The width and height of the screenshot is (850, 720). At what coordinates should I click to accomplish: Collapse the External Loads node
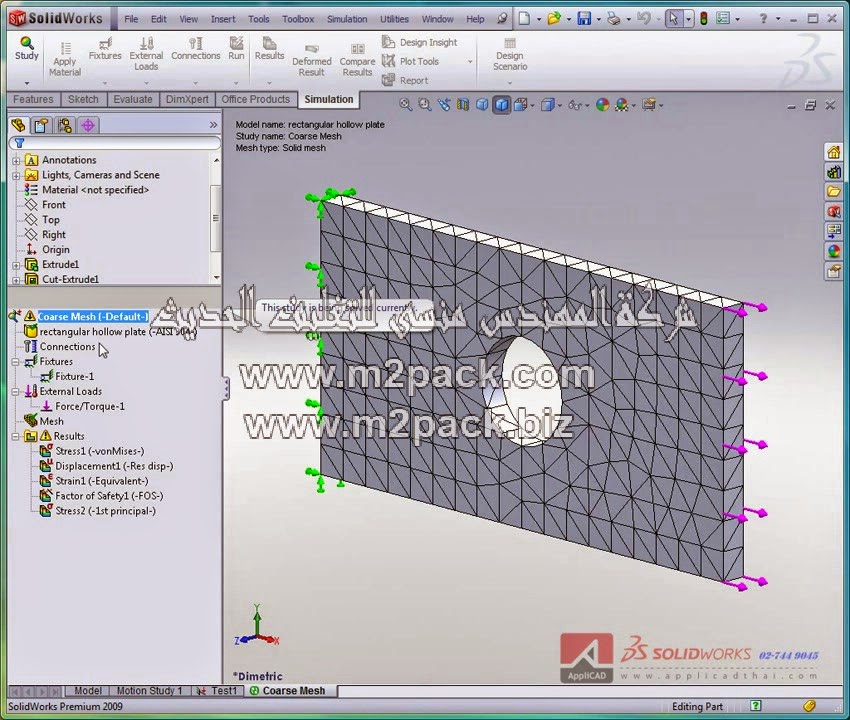(x=16, y=391)
